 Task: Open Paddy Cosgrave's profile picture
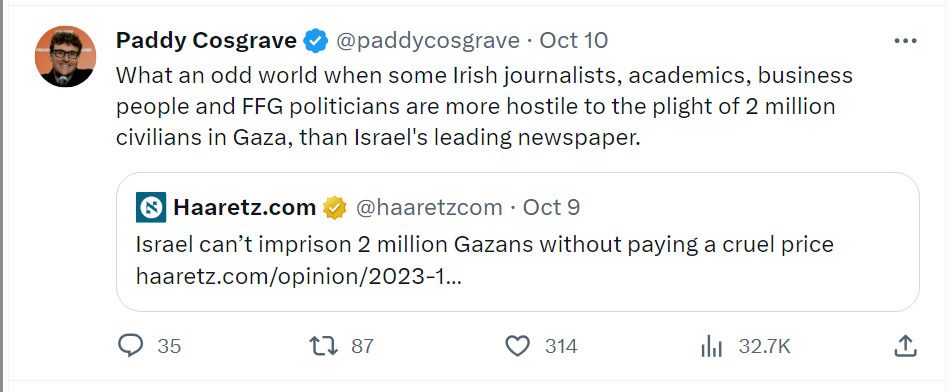pyautogui.click(x=66, y=56)
